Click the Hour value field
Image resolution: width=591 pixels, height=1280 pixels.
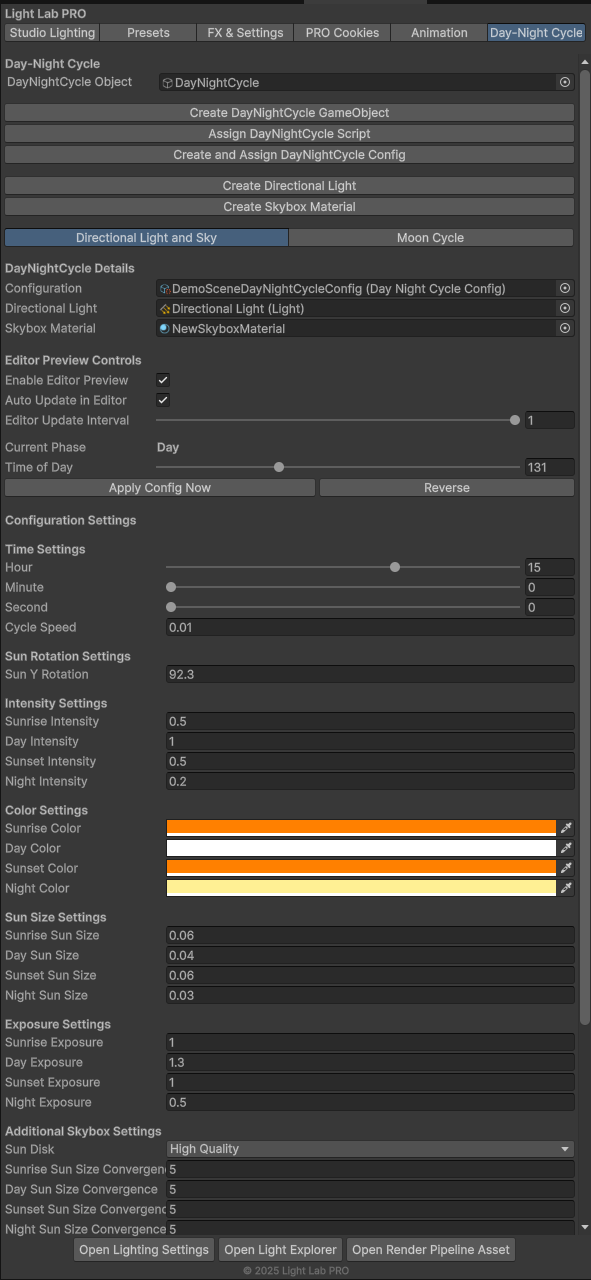coord(550,567)
